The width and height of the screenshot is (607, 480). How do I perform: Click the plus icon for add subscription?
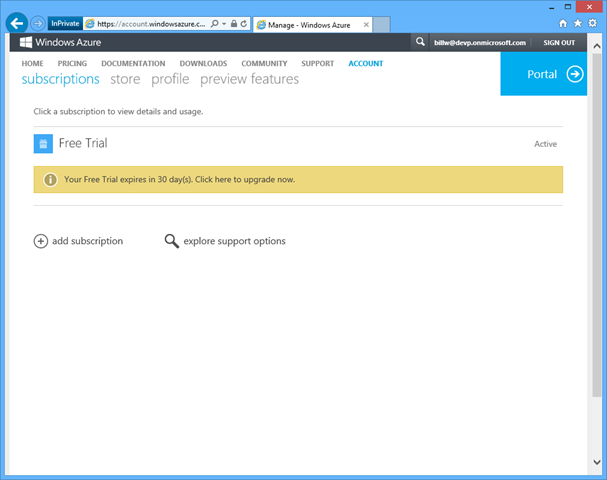tap(41, 241)
